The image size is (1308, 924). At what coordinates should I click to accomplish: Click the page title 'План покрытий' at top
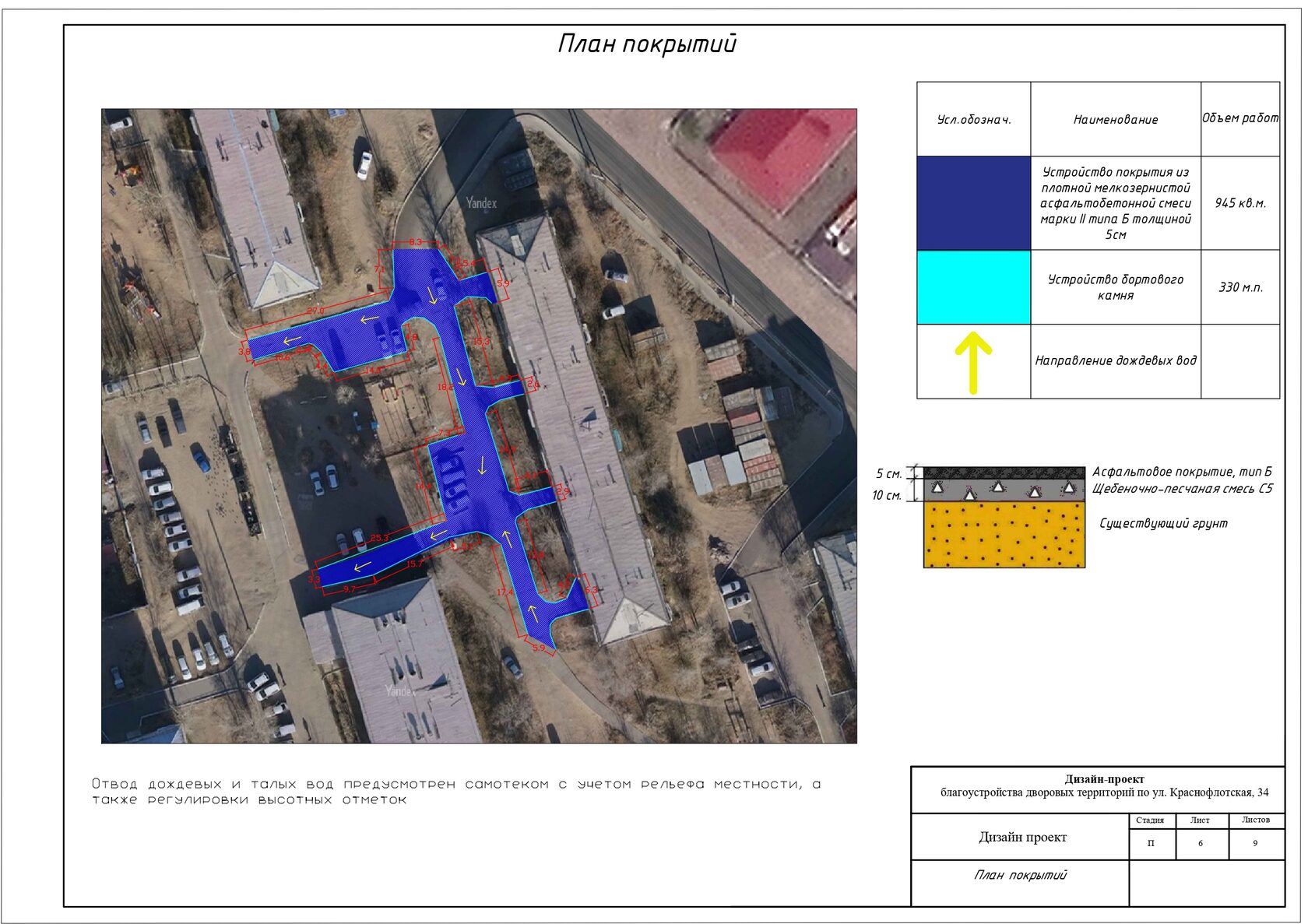point(647,44)
